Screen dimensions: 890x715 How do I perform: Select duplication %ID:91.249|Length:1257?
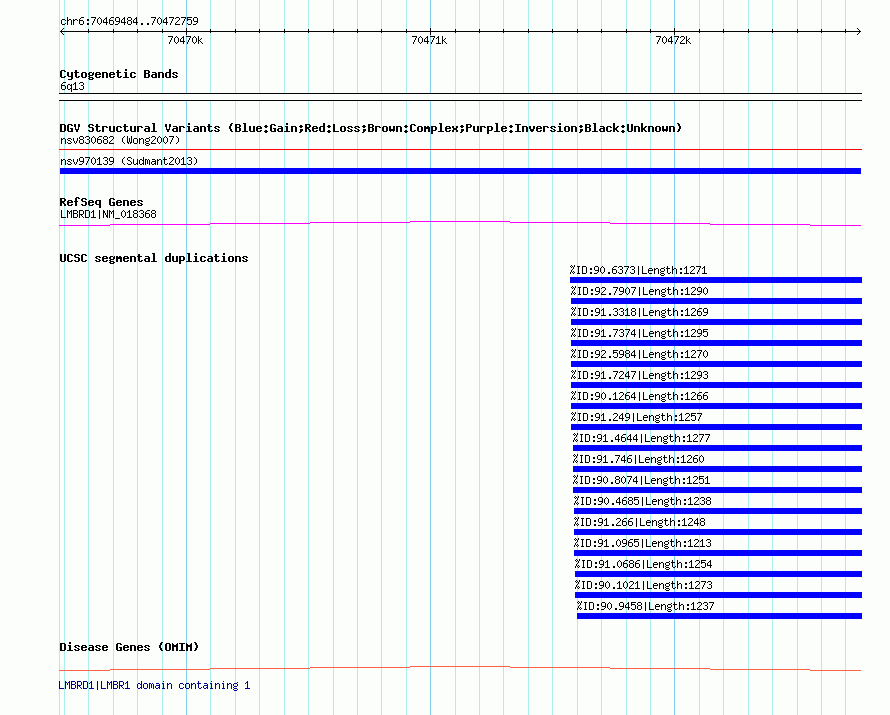pyautogui.click(x=636, y=417)
